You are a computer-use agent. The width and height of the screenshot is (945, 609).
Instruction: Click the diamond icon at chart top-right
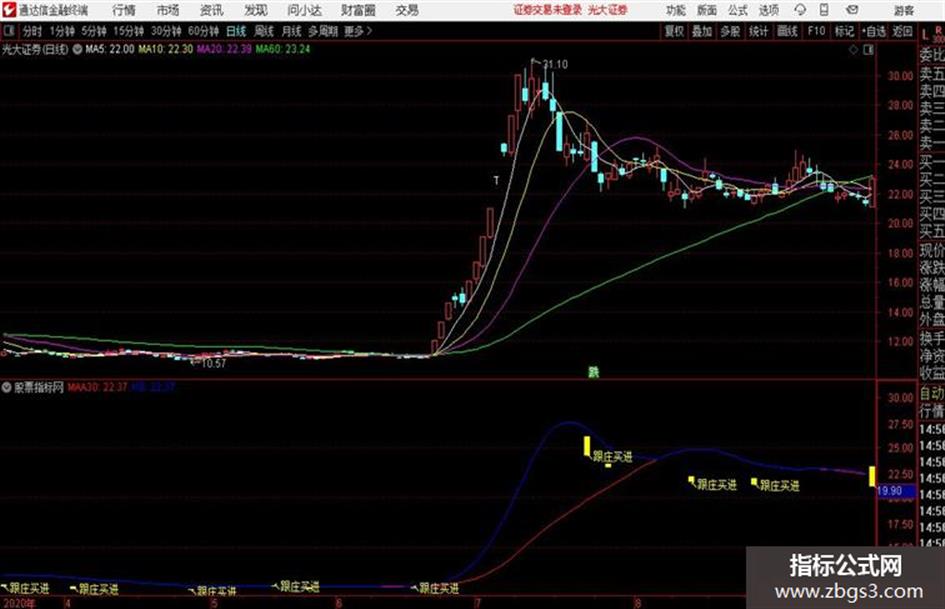(x=853, y=50)
